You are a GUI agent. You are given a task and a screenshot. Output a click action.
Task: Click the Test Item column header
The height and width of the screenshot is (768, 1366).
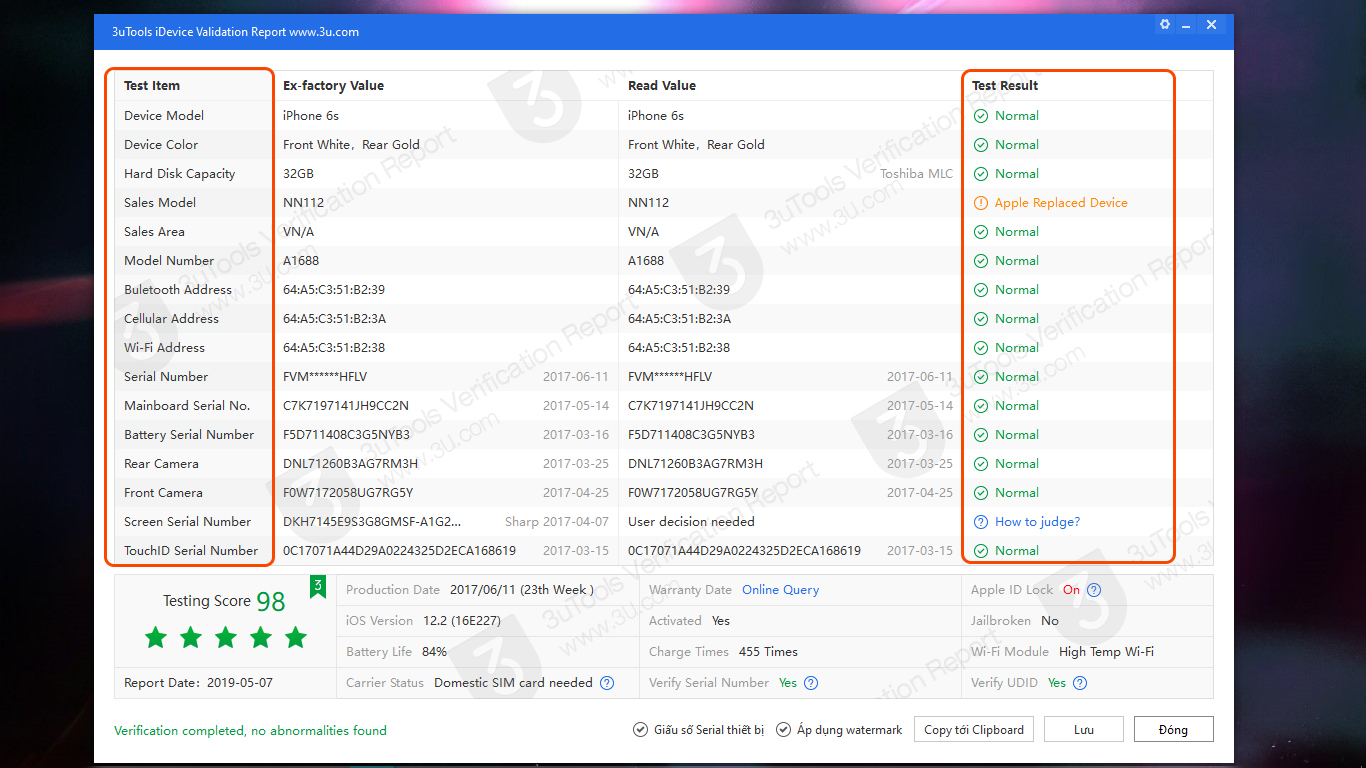point(152,86)
